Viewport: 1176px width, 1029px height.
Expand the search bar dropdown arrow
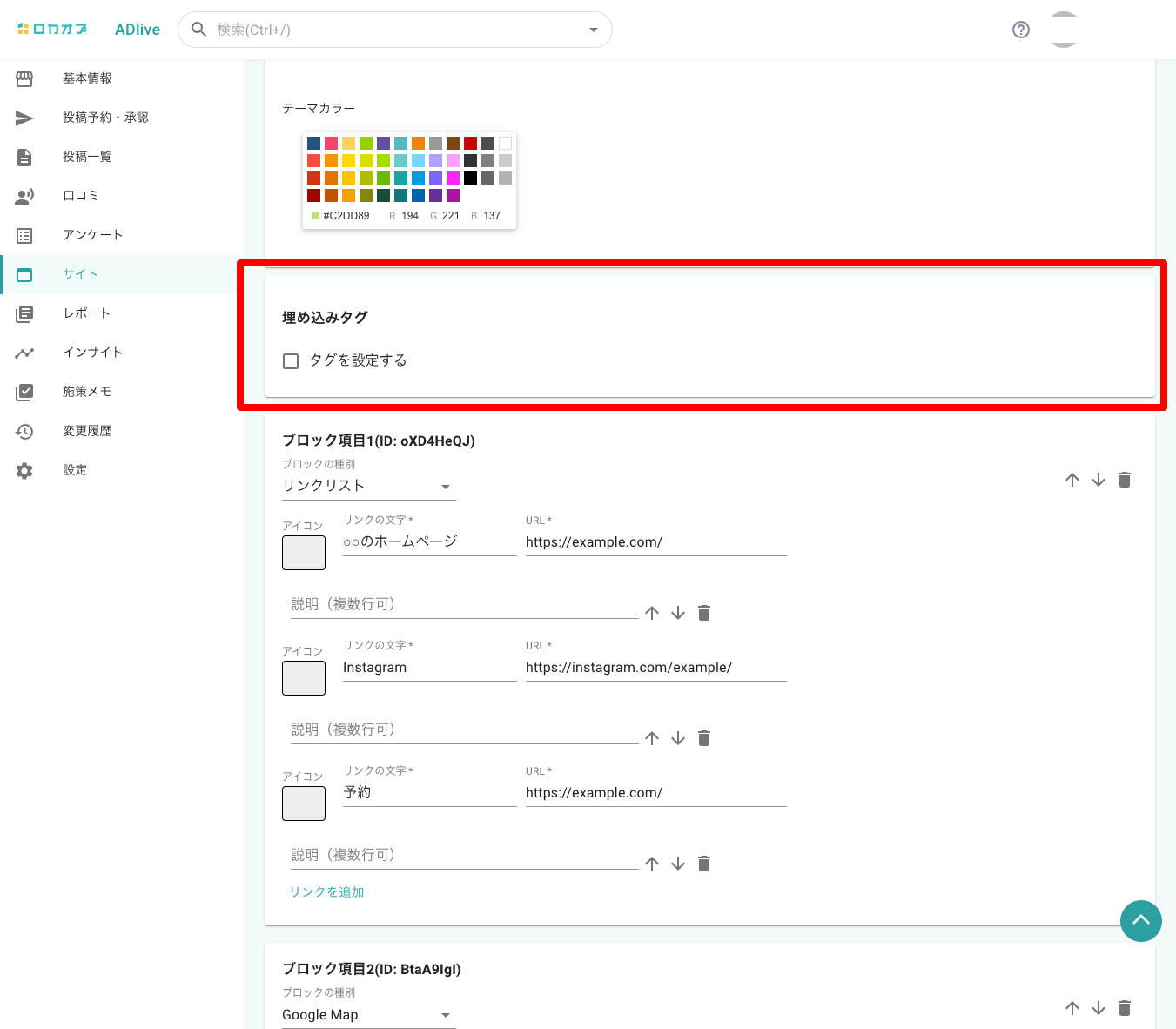tap(594, 30)
